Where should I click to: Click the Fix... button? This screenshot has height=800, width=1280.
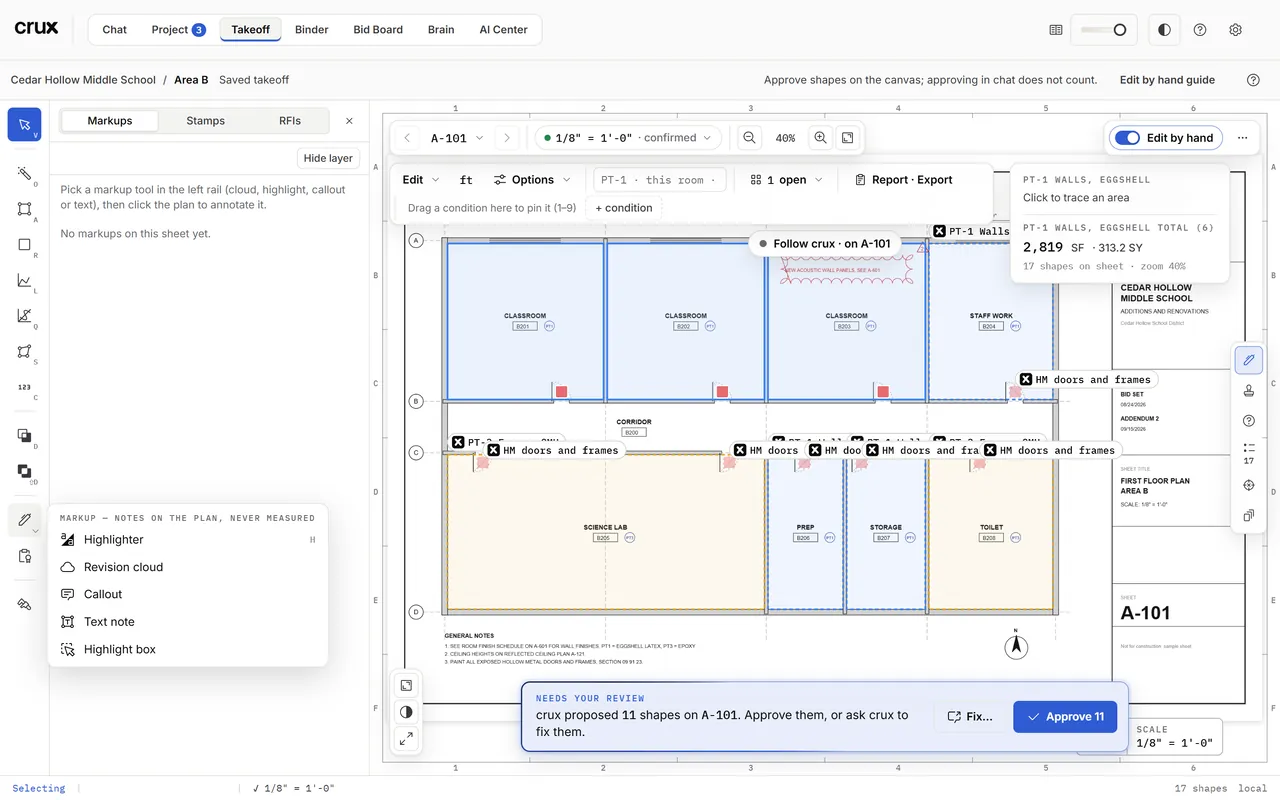(x=970, y=716)
